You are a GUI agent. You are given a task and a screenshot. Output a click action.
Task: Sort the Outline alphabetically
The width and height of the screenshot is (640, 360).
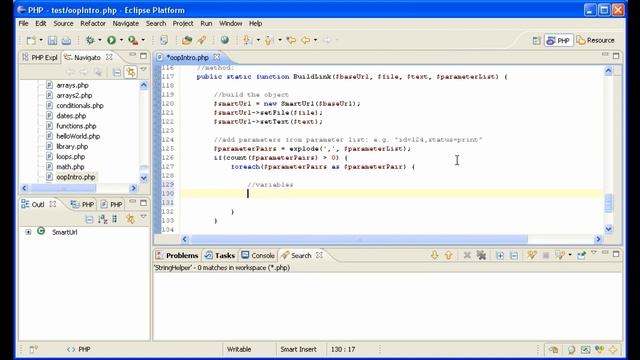[x=102, y=220]
